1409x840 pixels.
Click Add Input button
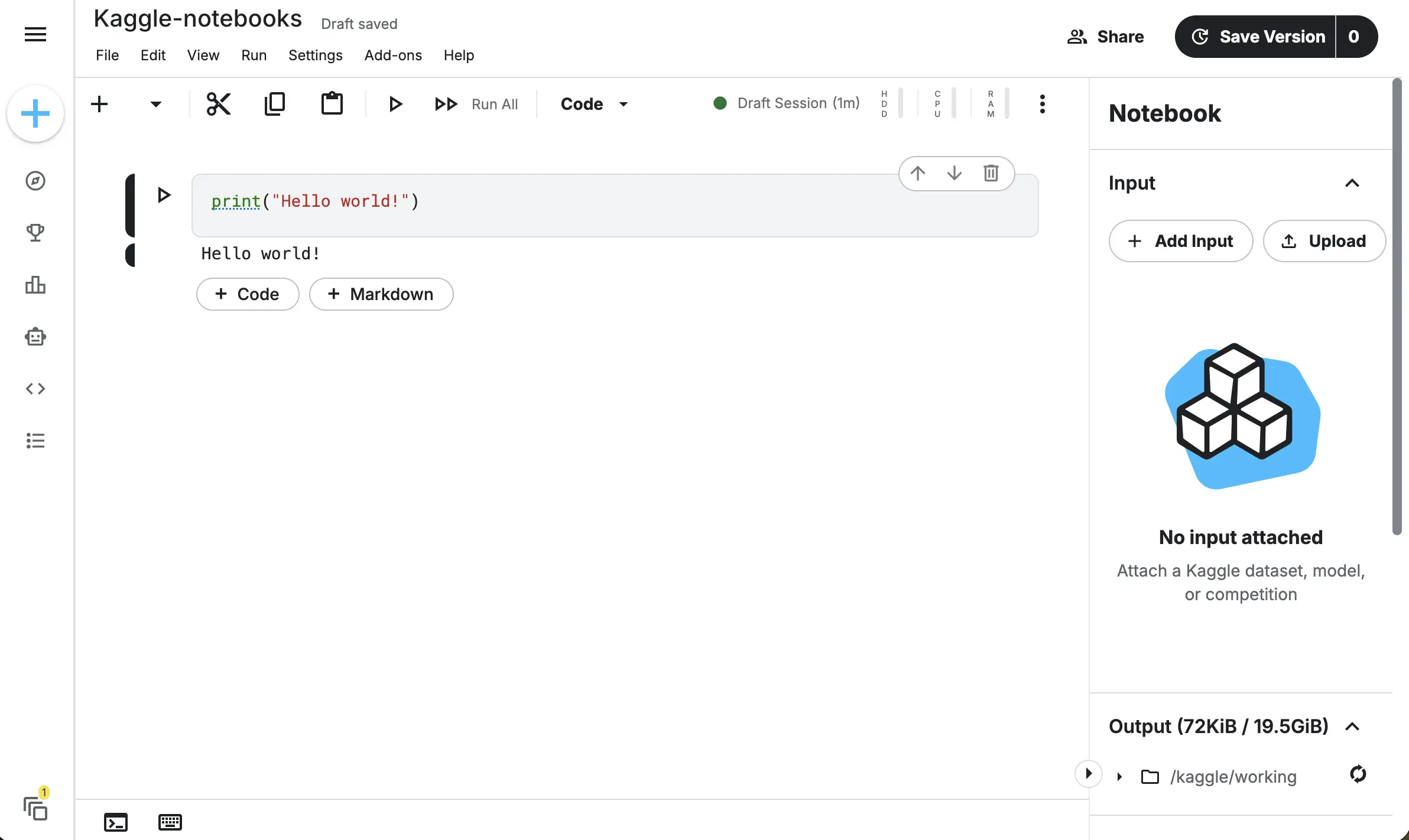click(x=1181, y=241)
